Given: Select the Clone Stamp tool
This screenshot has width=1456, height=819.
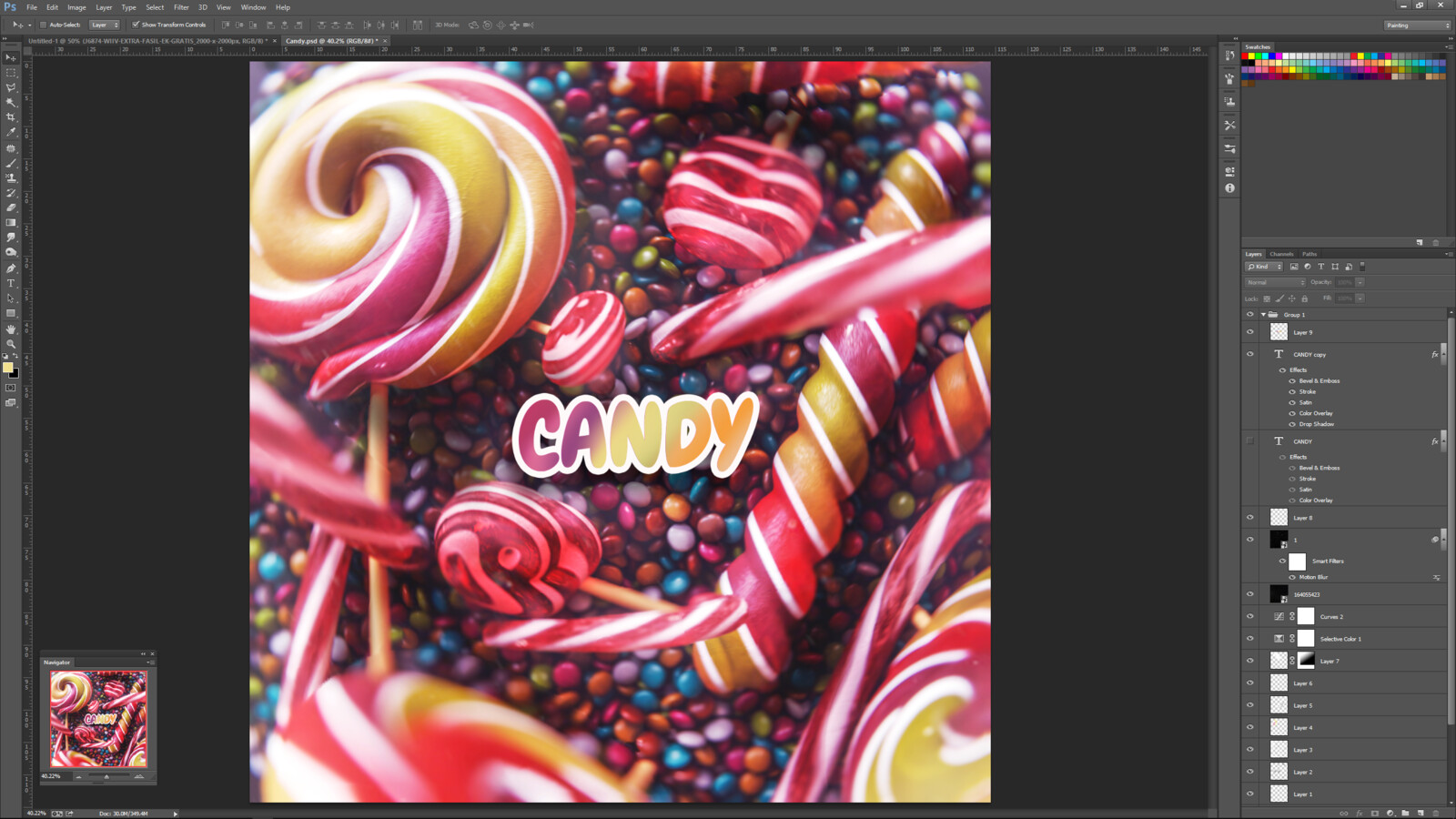Looking at the screenshot, I should (x=11, y=178).
